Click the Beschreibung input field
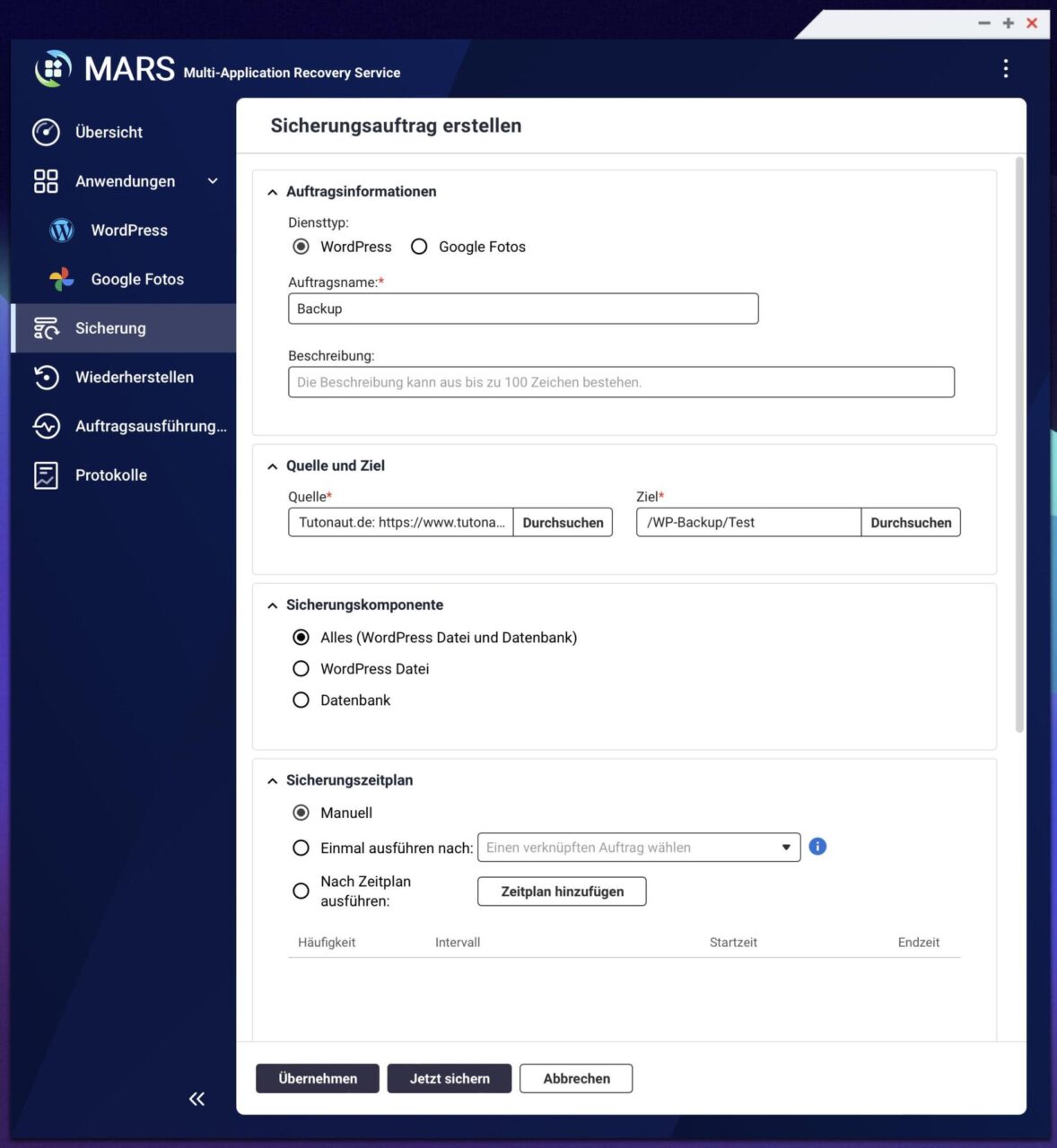The height and width of the screenshot is (1148, 1057). pos(621,382)
